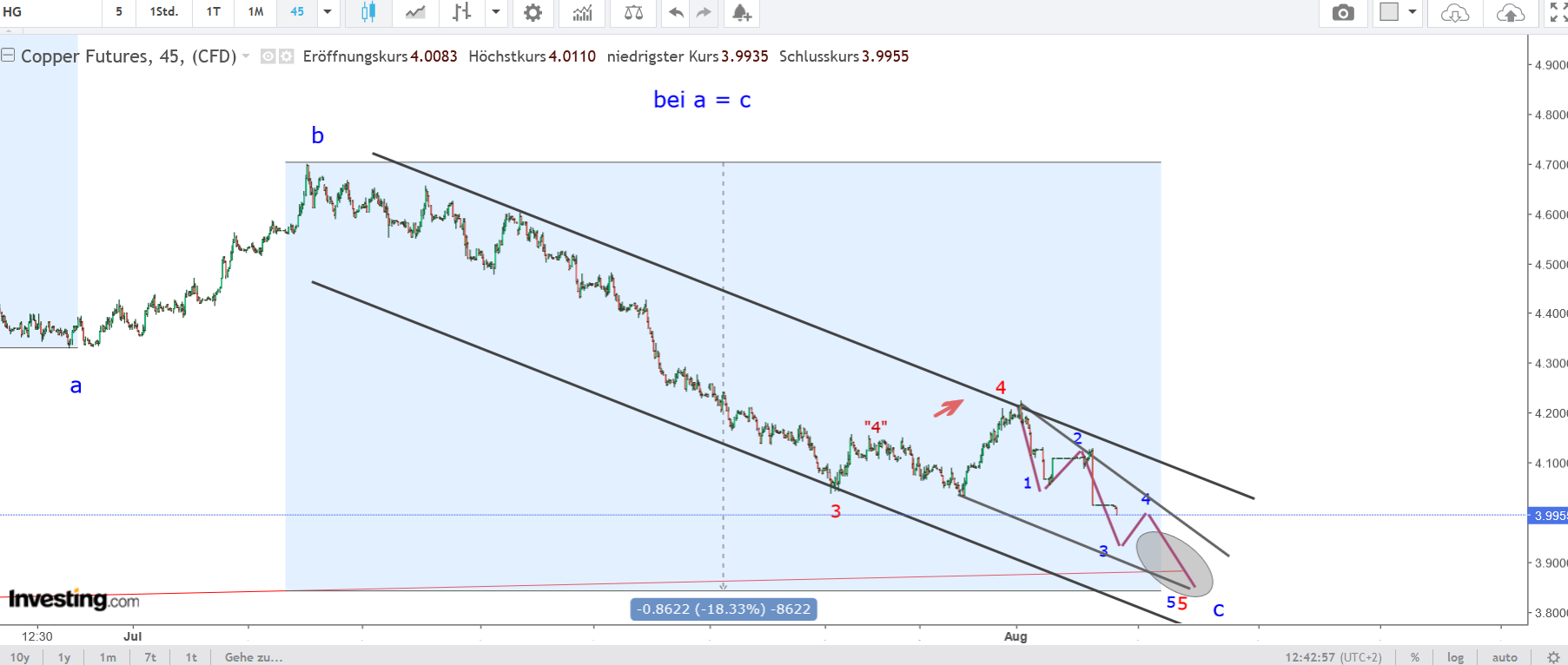Set the time range to 1y
The image size is (1568, 665).
[x=64, y=657]
